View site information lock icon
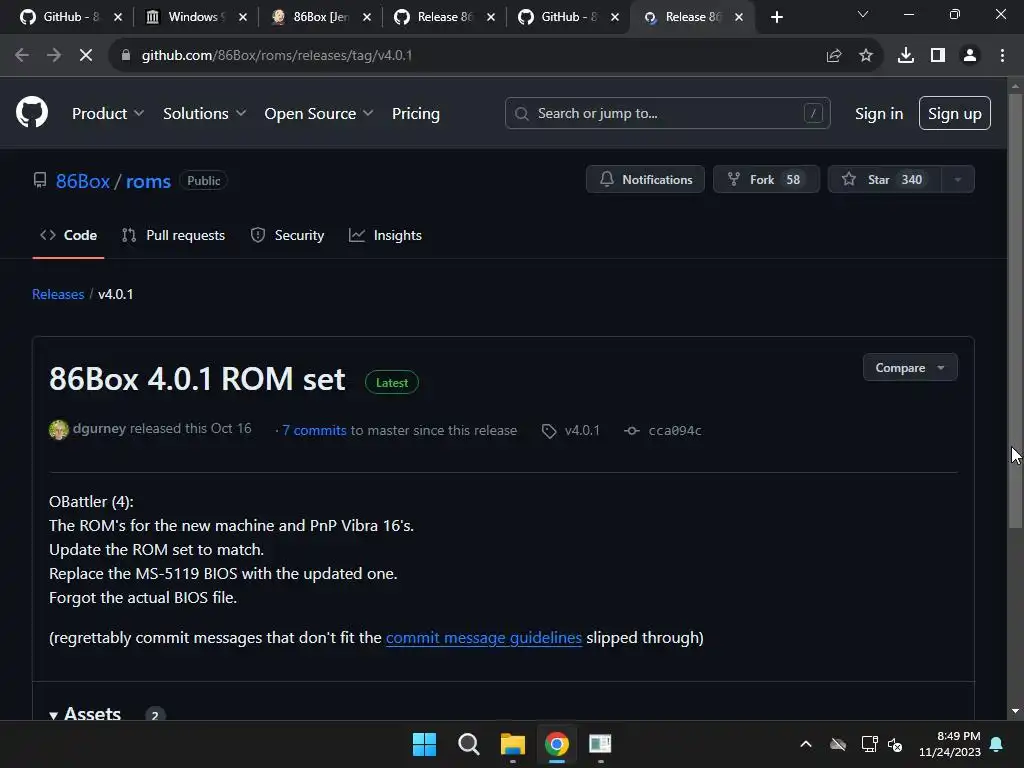1024x768 pixels. pyautogui.click(x=126, y=56)
